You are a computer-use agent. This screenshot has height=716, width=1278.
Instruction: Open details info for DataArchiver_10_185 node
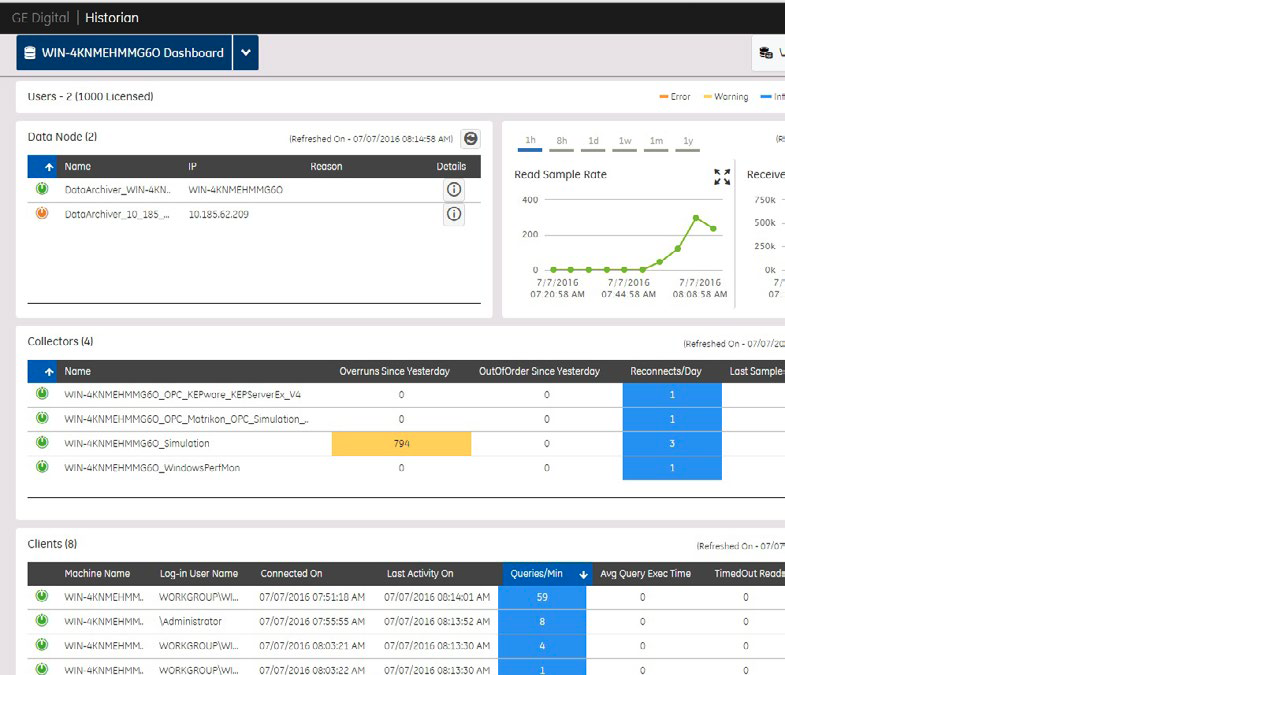tap(453, 214)
